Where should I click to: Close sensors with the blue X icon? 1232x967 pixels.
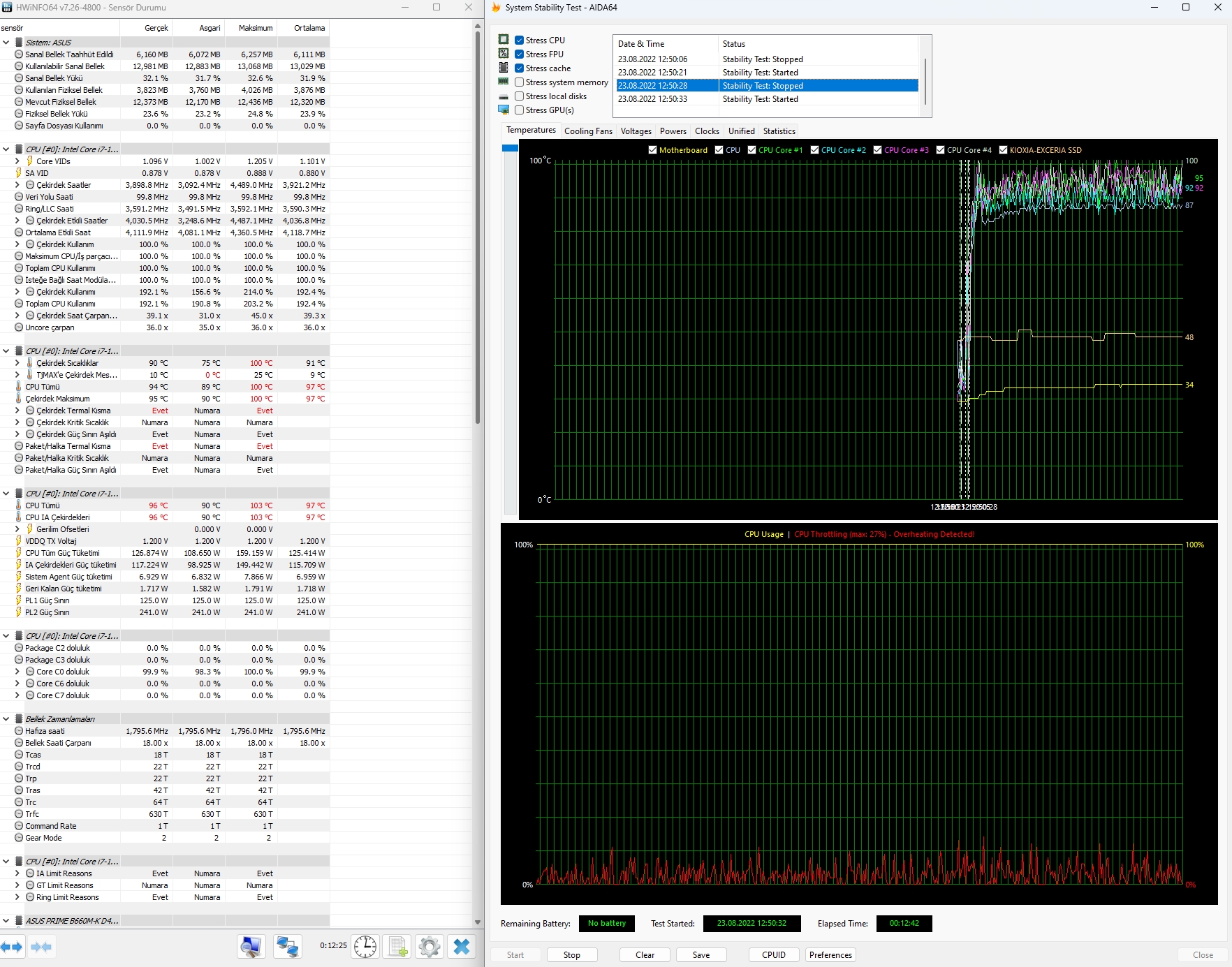pyautogui.click(x=462, y=947)
